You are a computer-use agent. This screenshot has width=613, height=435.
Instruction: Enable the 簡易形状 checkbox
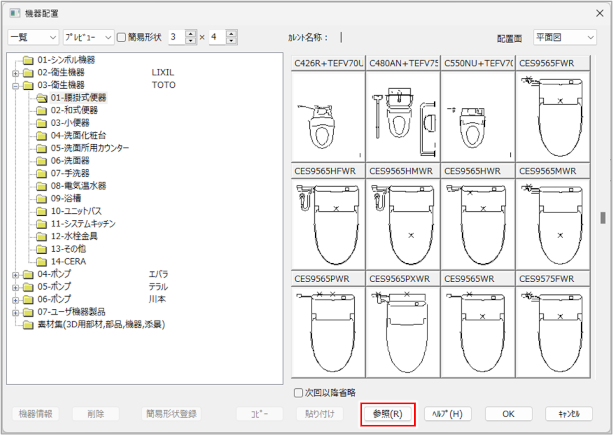[122, 37]
